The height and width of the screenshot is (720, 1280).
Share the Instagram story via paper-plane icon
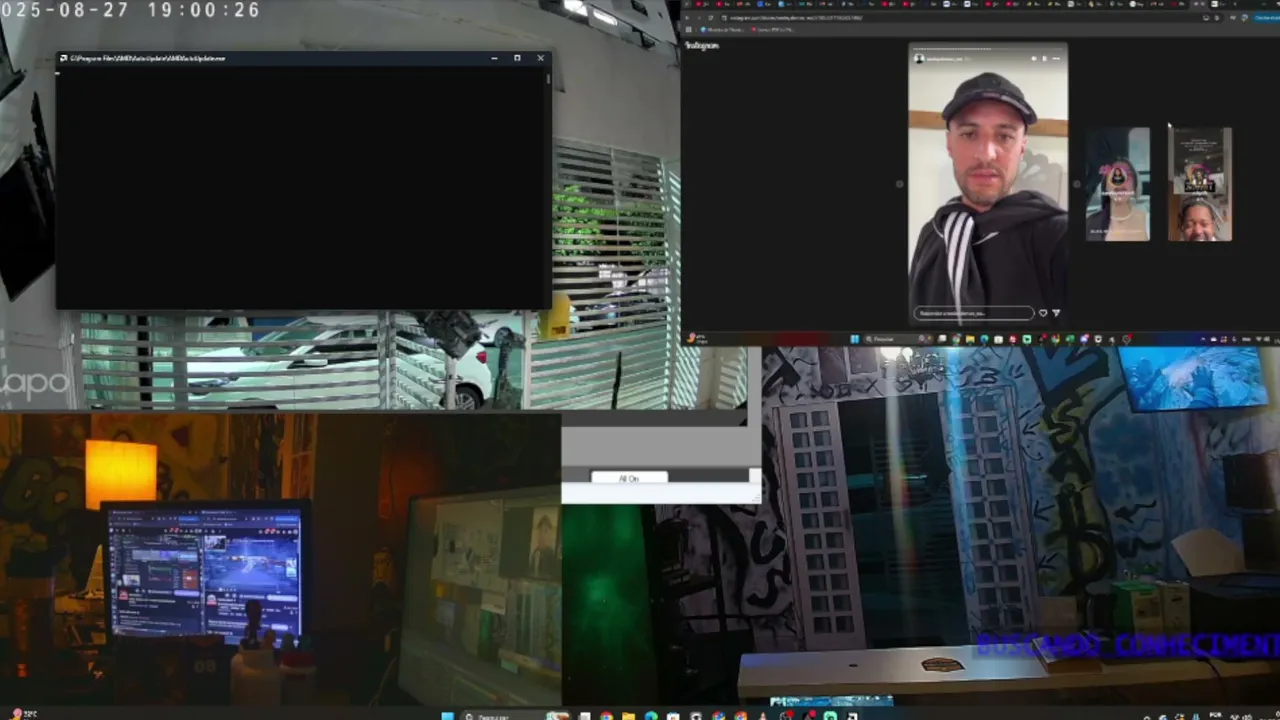1056,313
